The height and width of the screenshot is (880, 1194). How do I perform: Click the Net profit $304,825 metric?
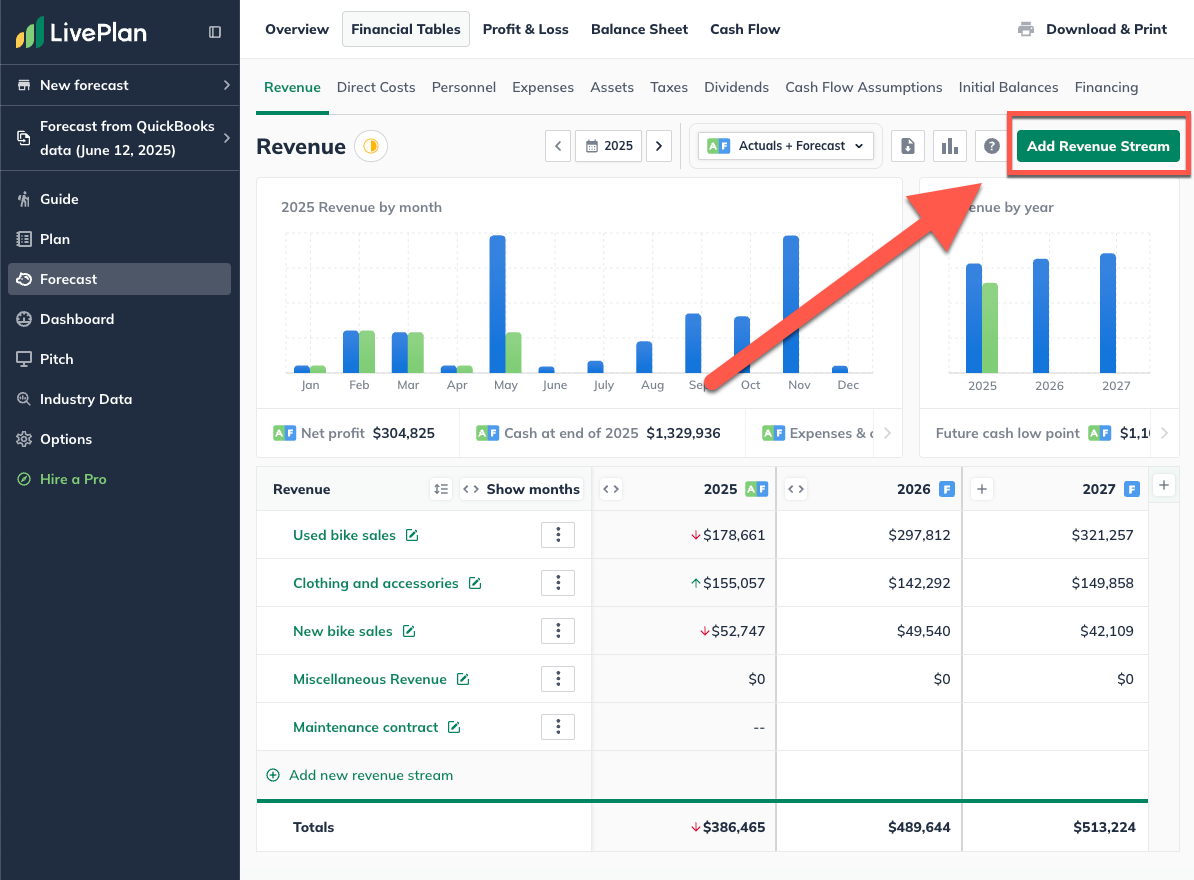coord(354,433)
